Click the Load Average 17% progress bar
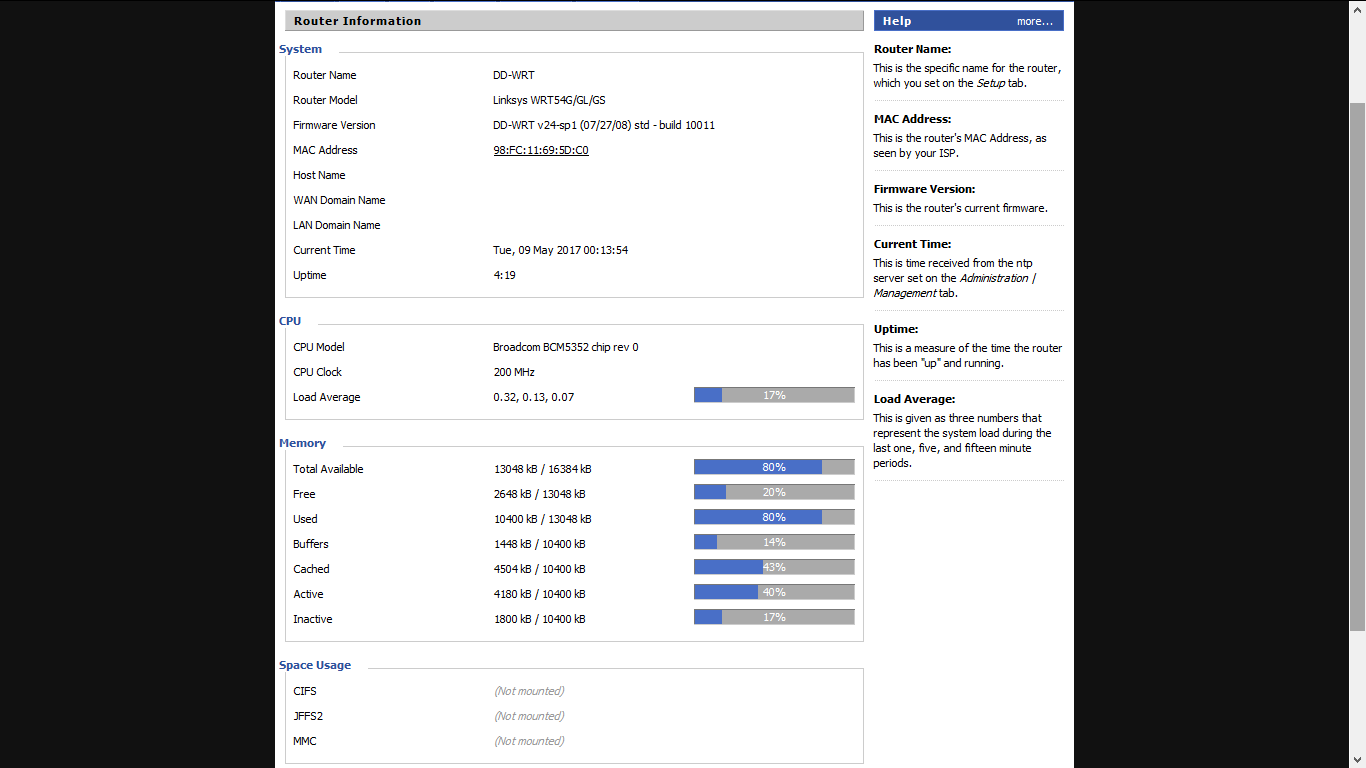The image size is (1366, 768). point(774,395)
